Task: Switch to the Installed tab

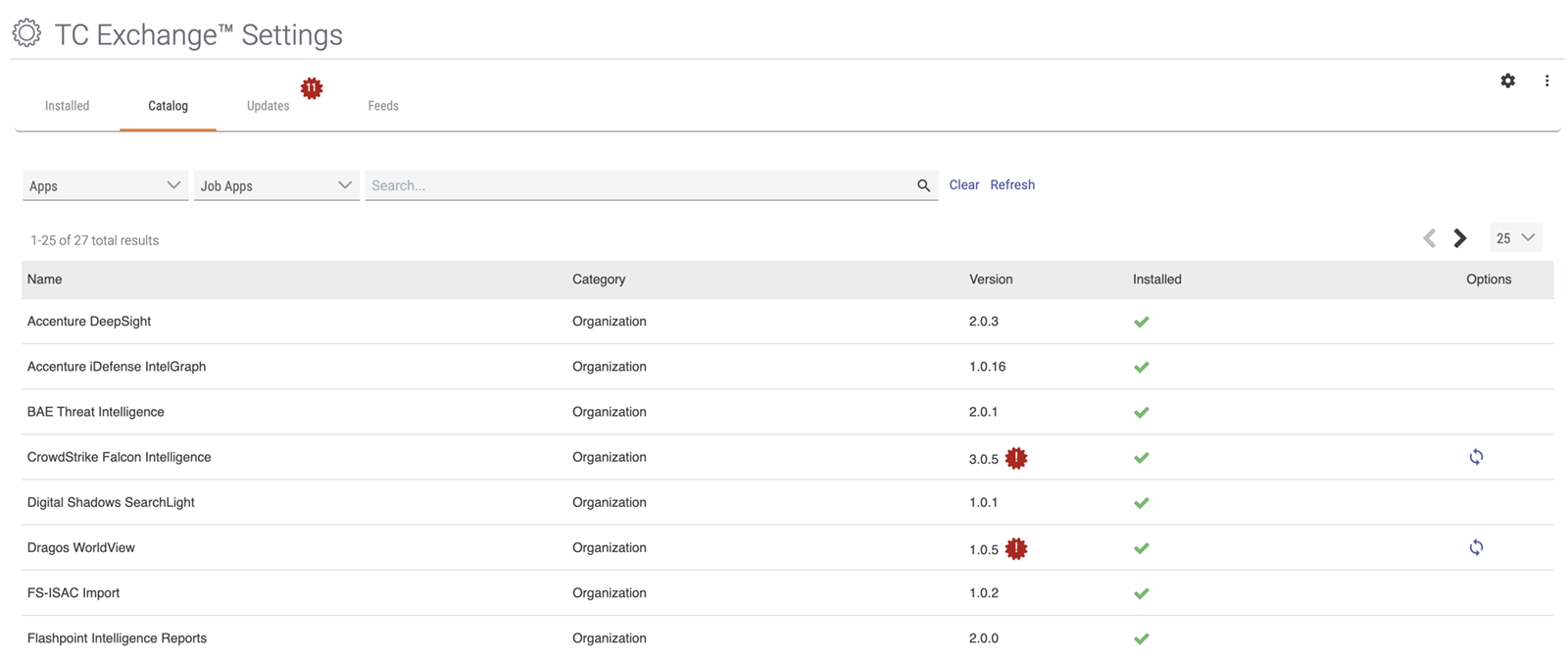Action: tap(67, 106)
